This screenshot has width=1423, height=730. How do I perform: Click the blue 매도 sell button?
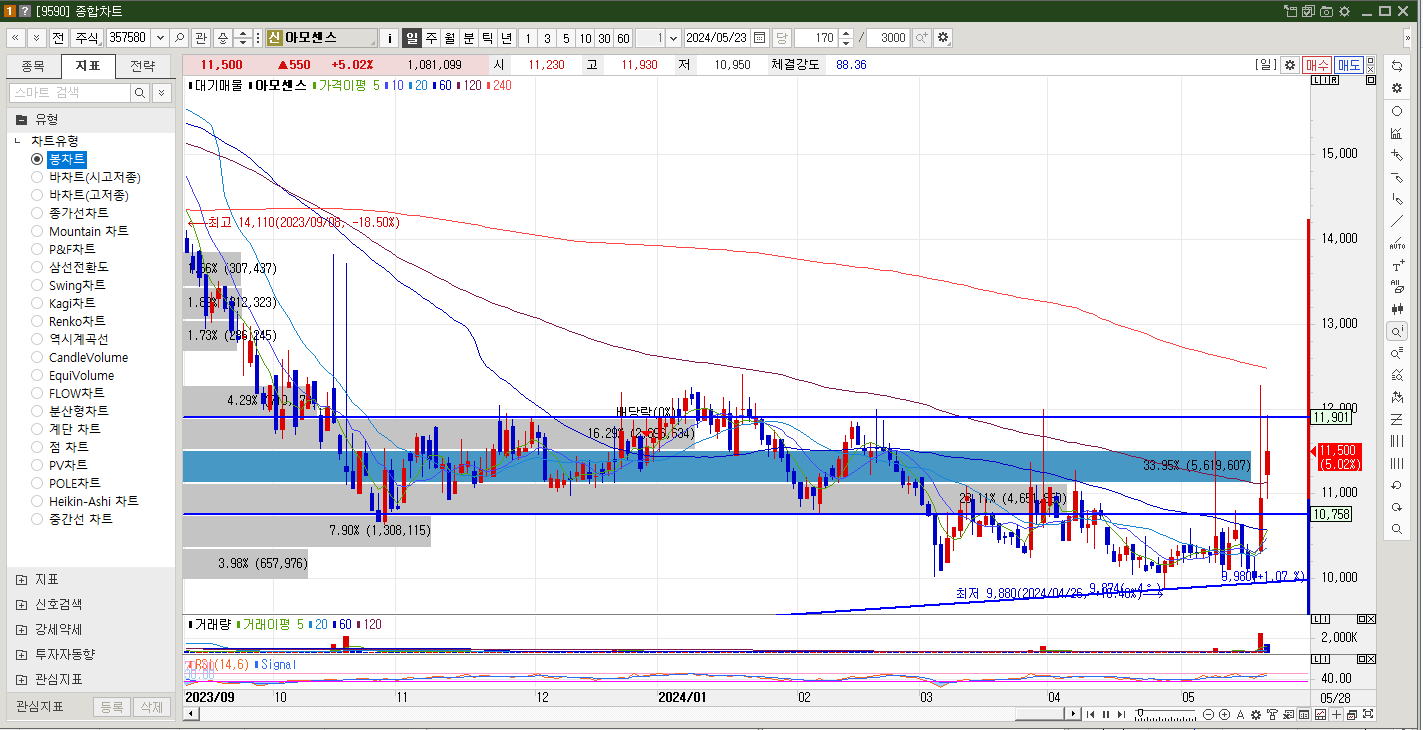1349,64
